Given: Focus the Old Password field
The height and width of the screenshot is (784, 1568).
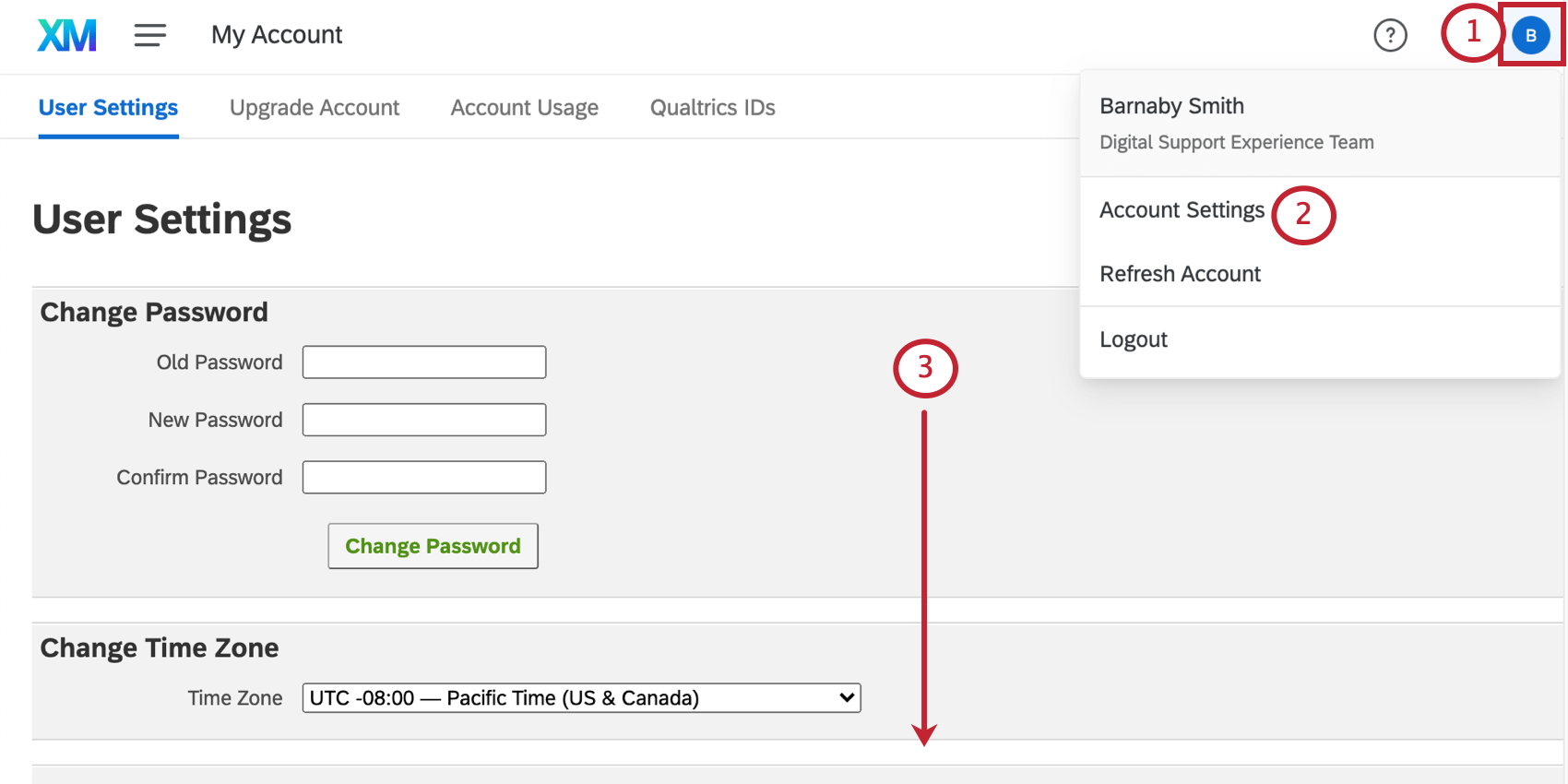Looking at the screenshot, I should coord(424,362).
